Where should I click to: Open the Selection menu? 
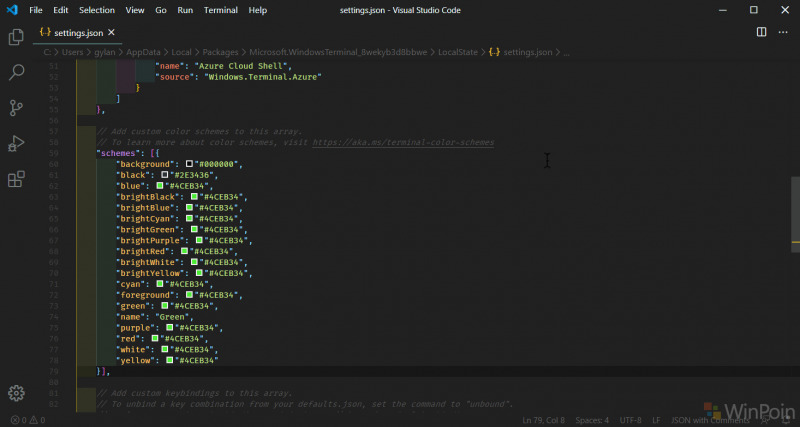click(x=97, y=10)
